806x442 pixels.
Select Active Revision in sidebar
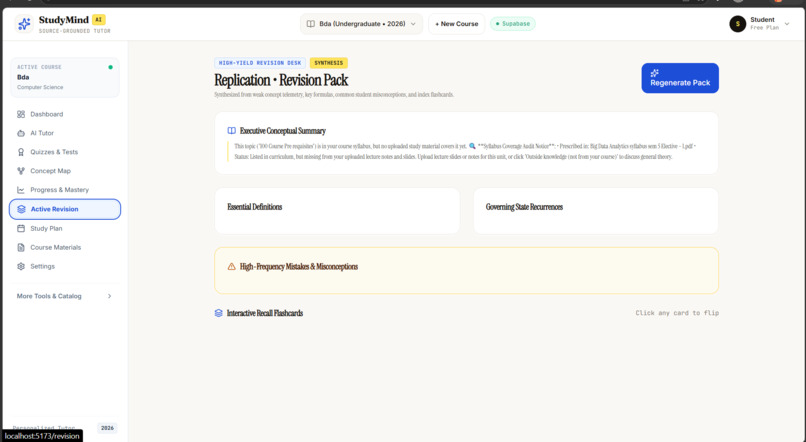[x=65, y=209]
